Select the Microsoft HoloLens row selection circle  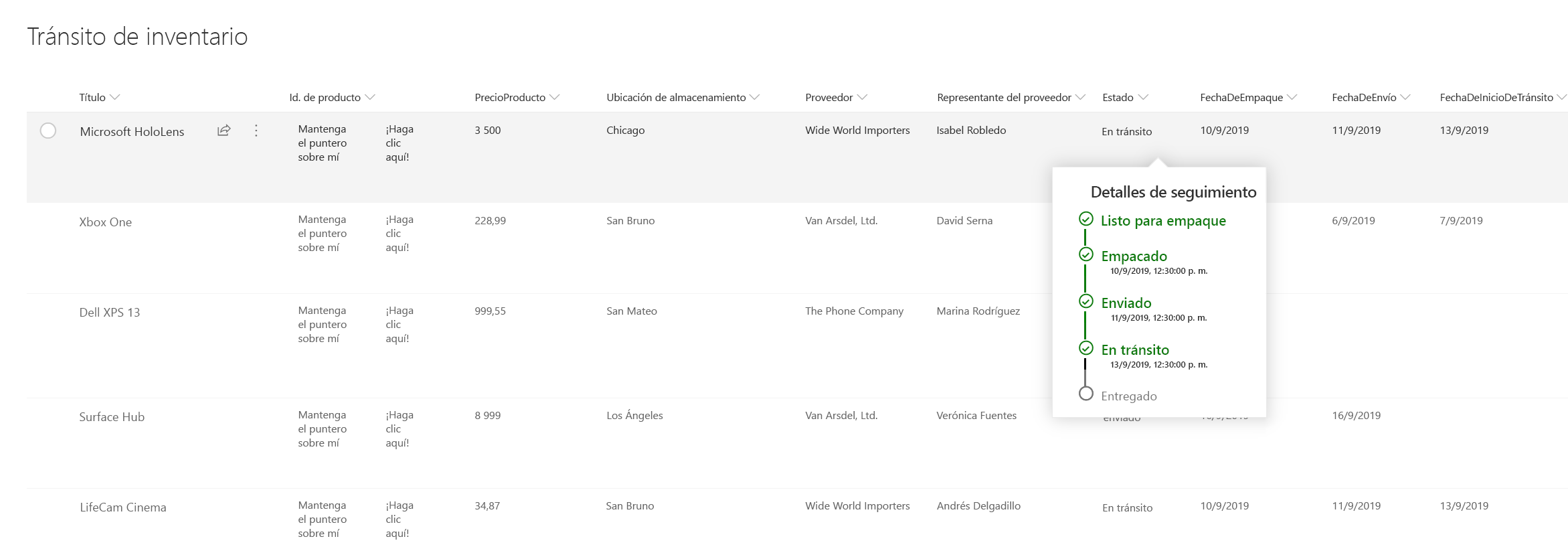[x=48, y=131]
